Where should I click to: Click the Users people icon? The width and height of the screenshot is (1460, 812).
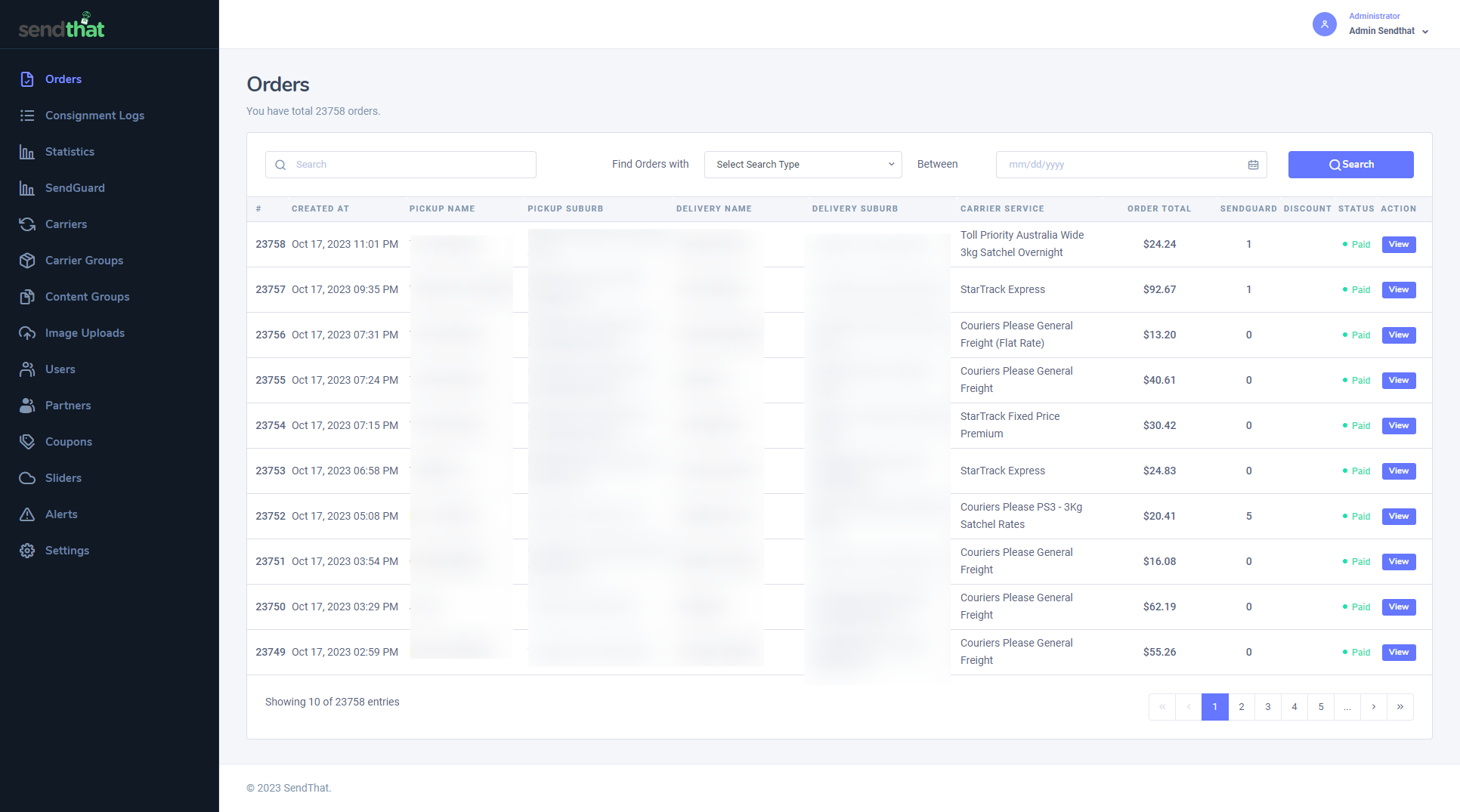coord(27,369)
